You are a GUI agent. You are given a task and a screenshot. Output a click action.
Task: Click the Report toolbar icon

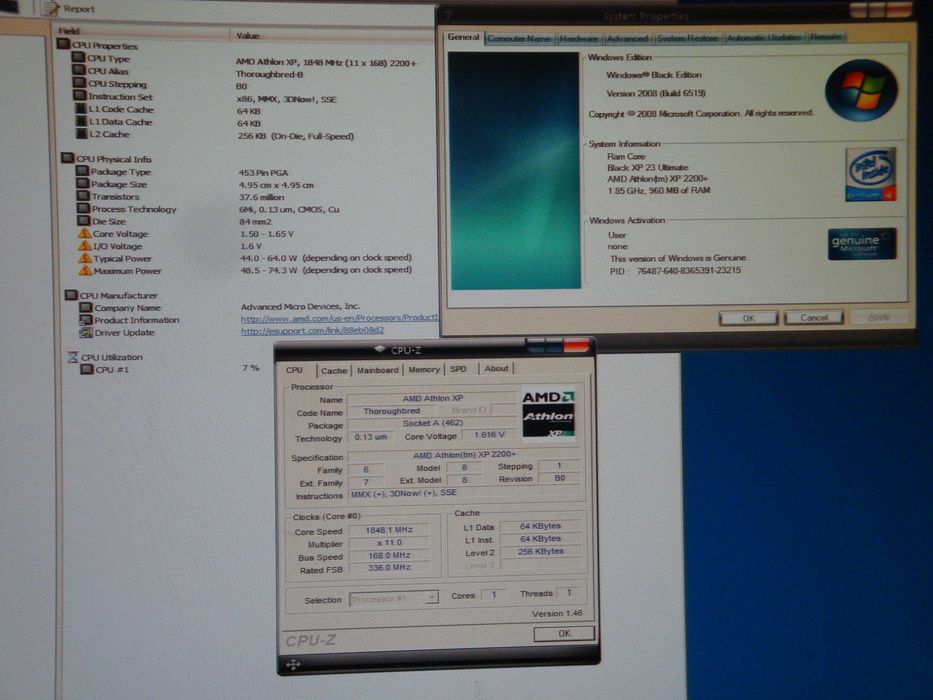52,8
